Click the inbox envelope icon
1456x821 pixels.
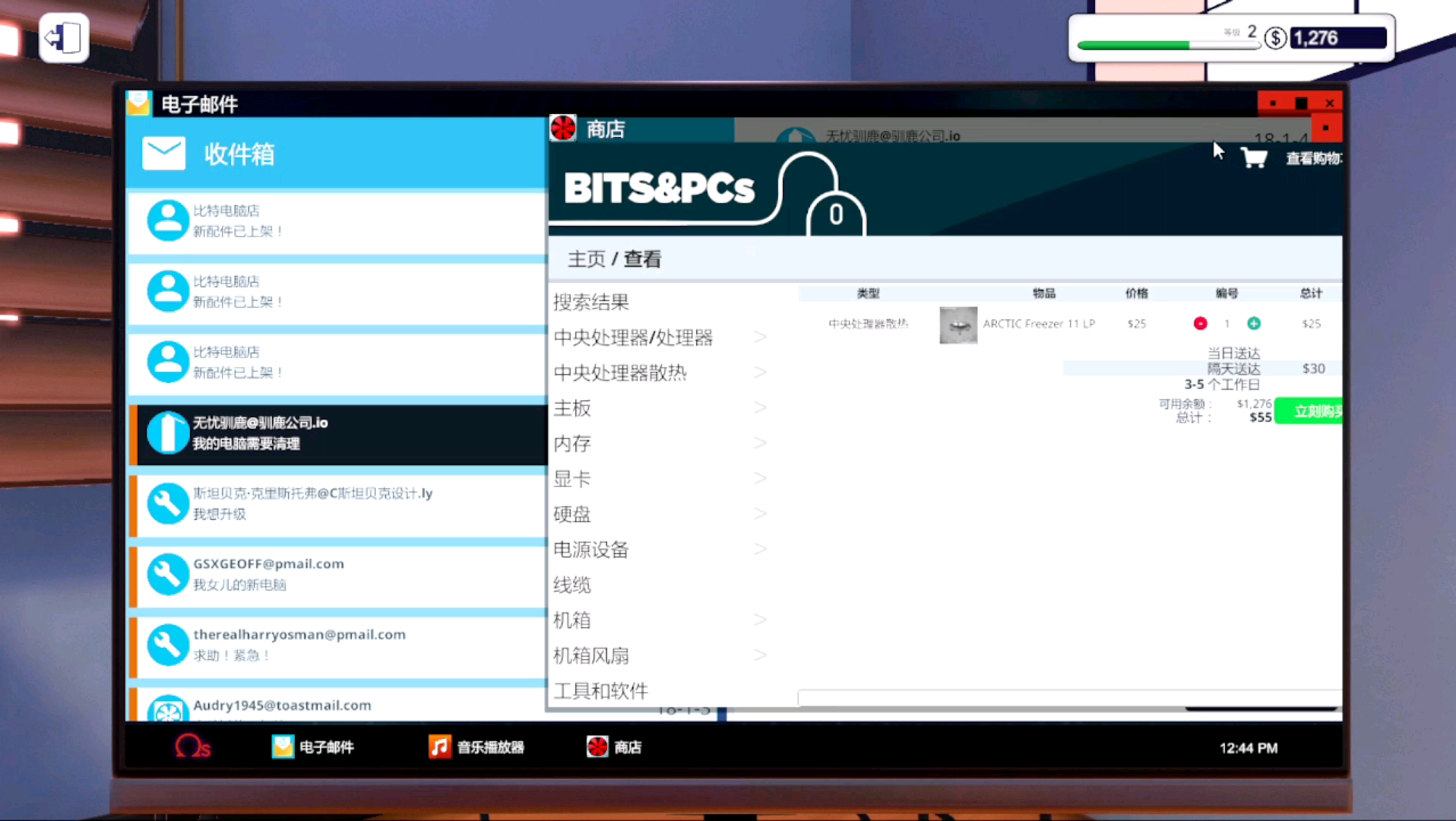pyautogui.click(x=163, y=154)
